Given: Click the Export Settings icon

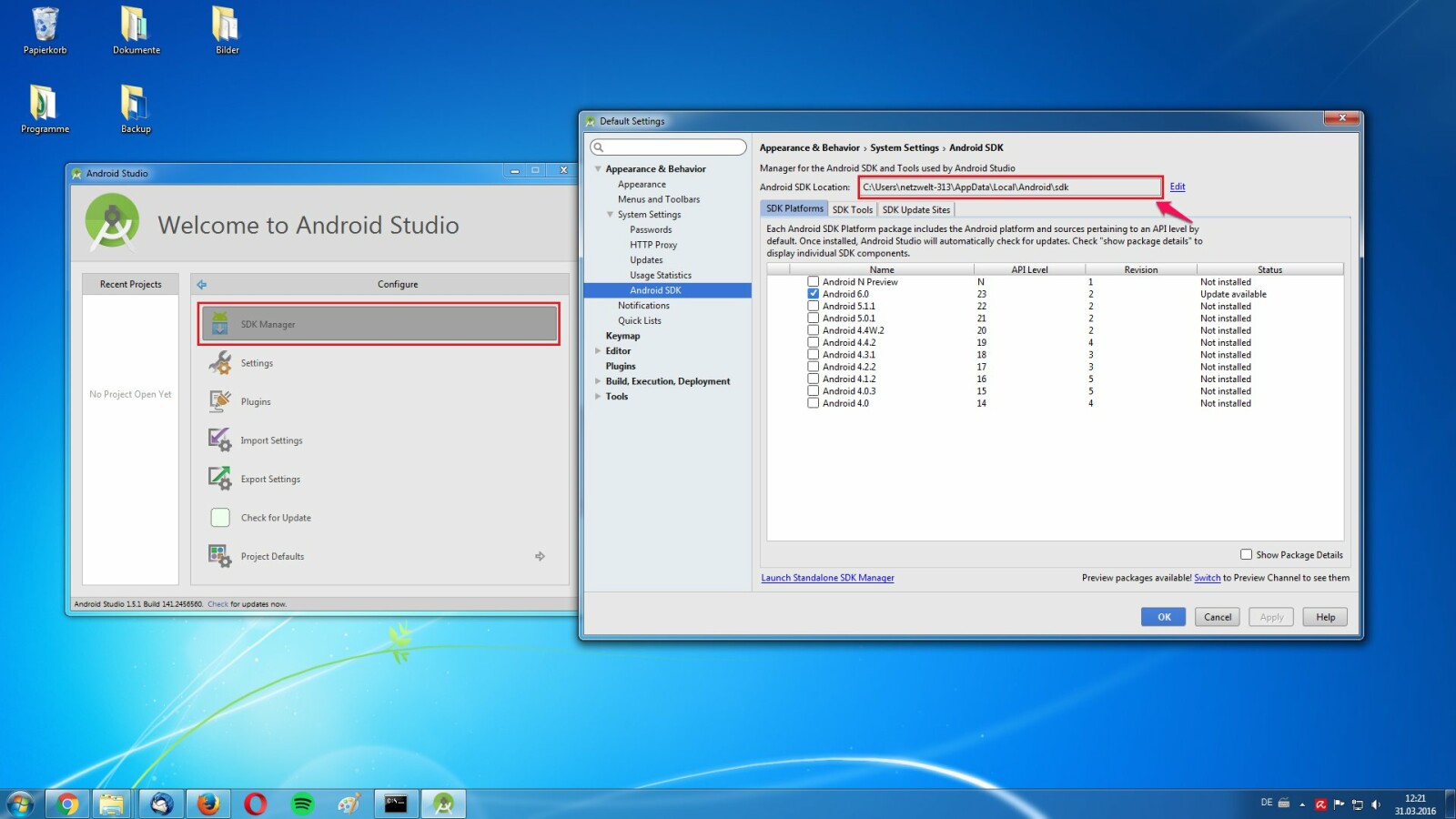Looking at the screenshot, I should click(x=220, y=479).
